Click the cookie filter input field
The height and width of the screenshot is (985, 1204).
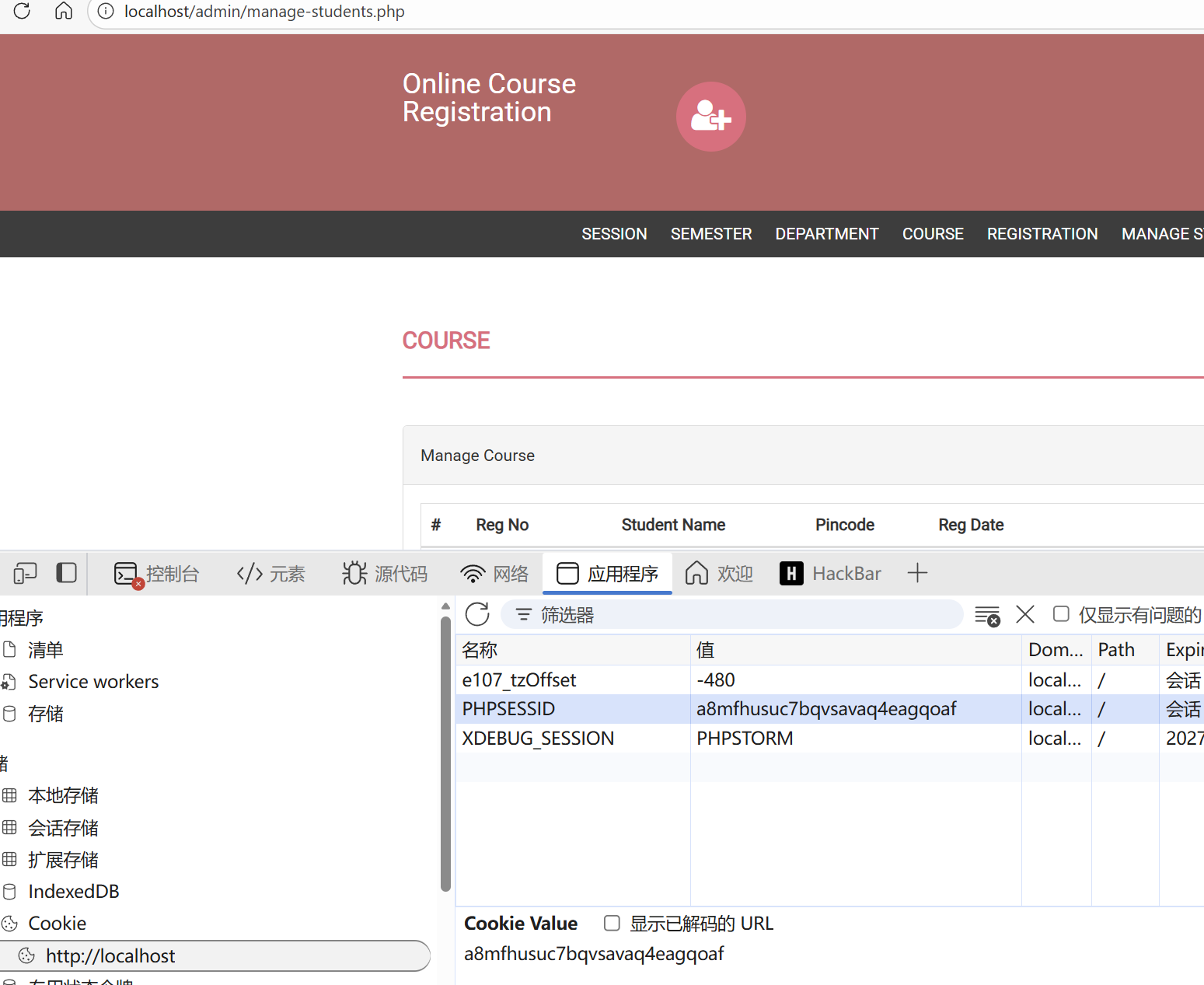738,615
